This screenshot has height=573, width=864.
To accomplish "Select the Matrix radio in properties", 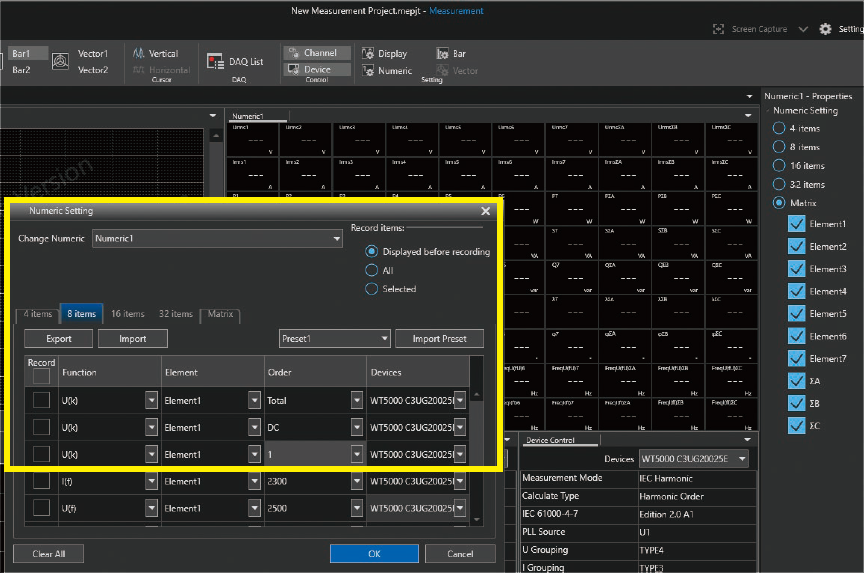I will pyautogui.click(x=779, y=203).
